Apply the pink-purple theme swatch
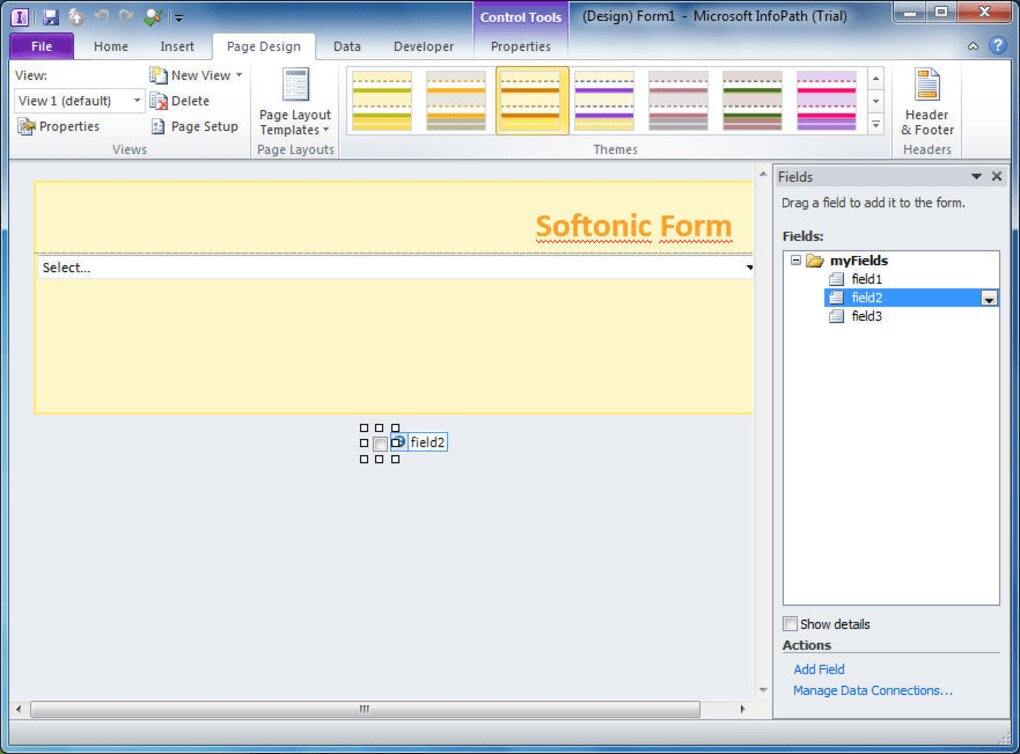The height and width of the screenshot is (754, 1020). pyautogui.click(x=827, y=100)
